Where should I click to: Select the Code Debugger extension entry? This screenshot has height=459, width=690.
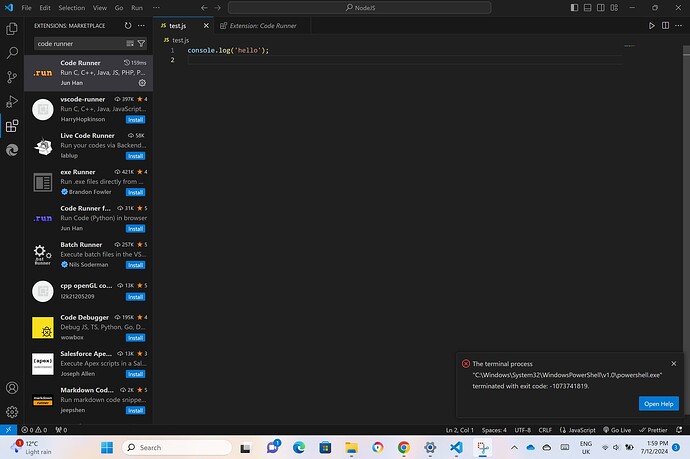[x=88, y=327]
